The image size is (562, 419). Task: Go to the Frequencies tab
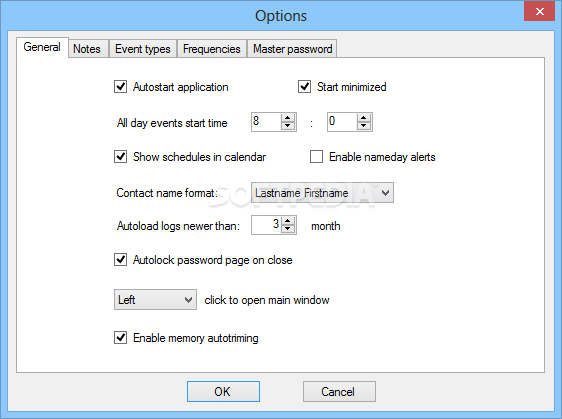[x=211, y=49]
